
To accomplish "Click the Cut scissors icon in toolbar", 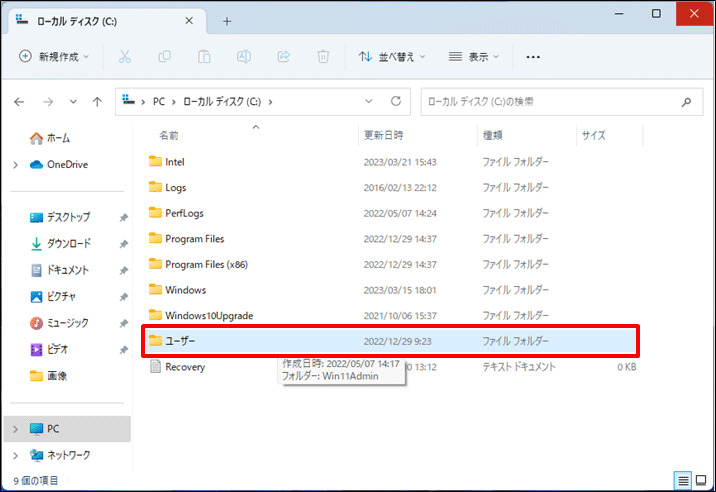I will coord(125,57).
